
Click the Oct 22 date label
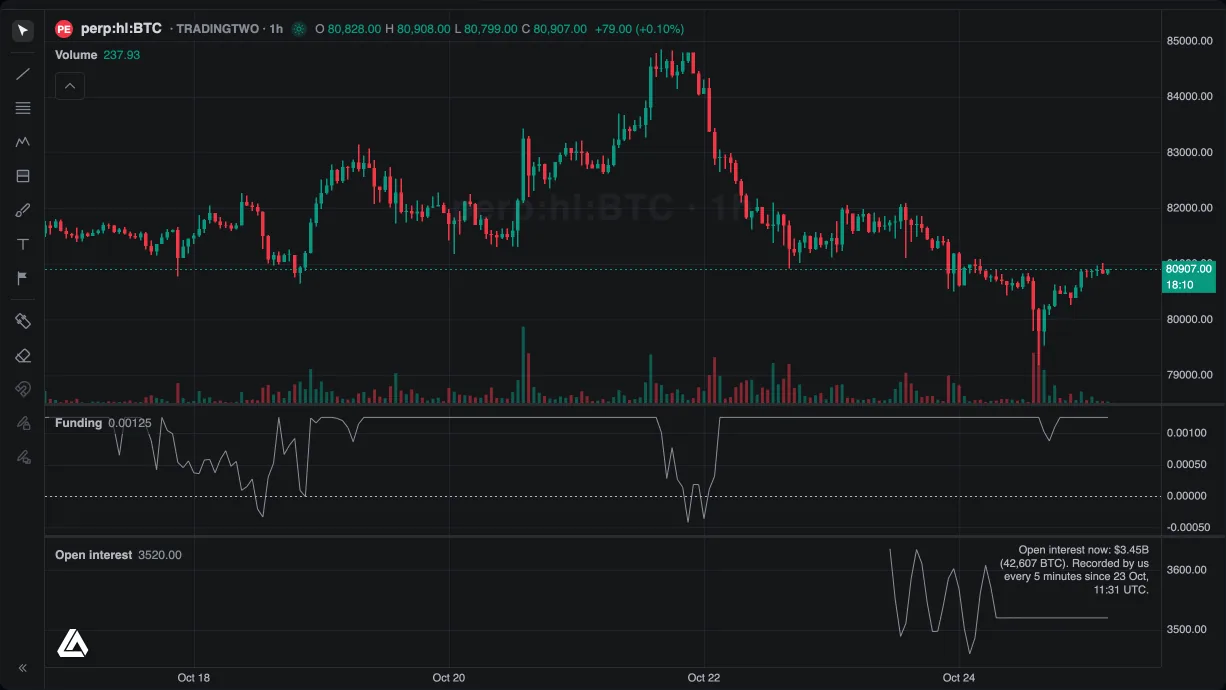tap(704, 678)
